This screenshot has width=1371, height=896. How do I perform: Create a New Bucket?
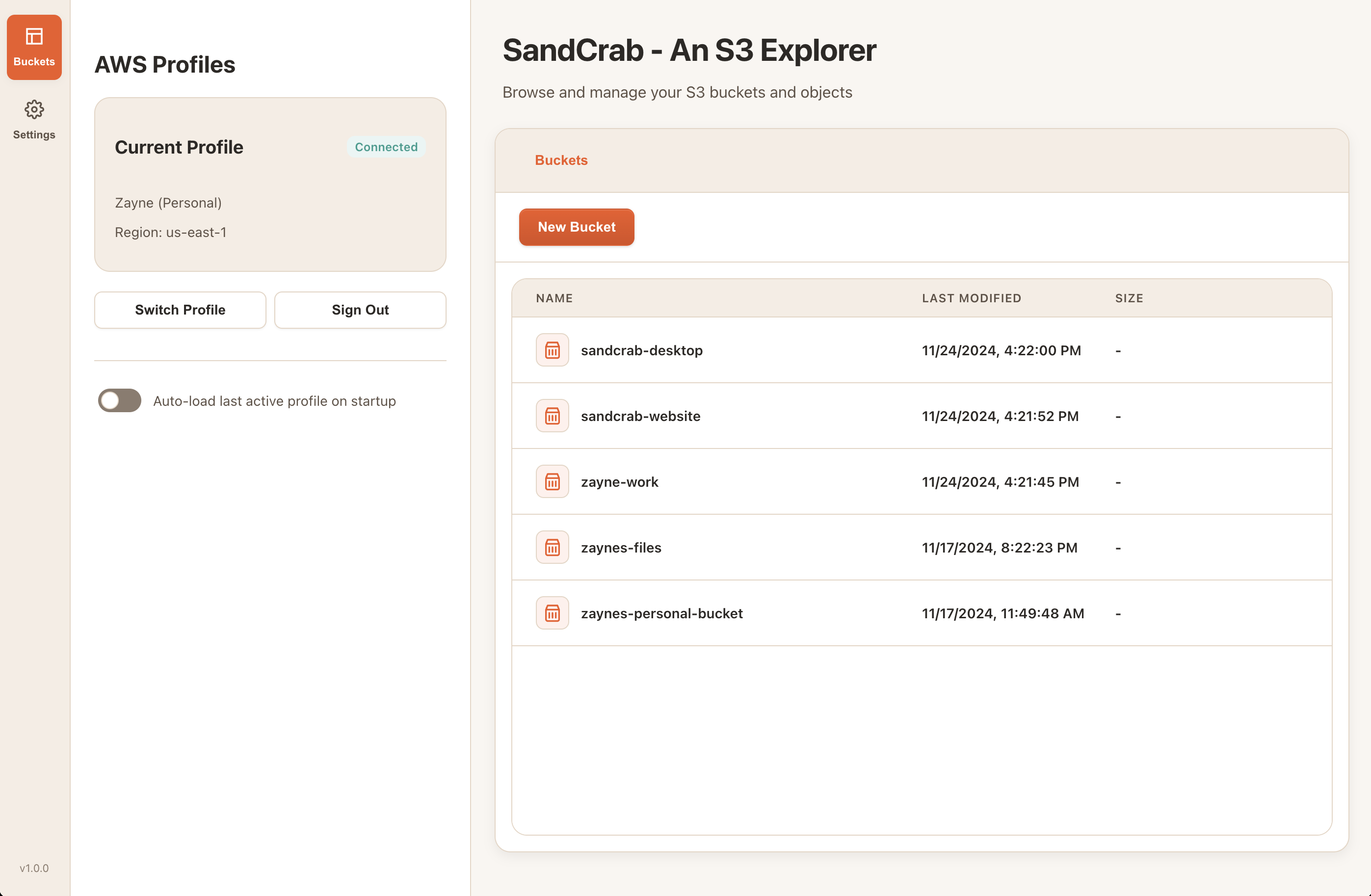click(x=576, y=227)
